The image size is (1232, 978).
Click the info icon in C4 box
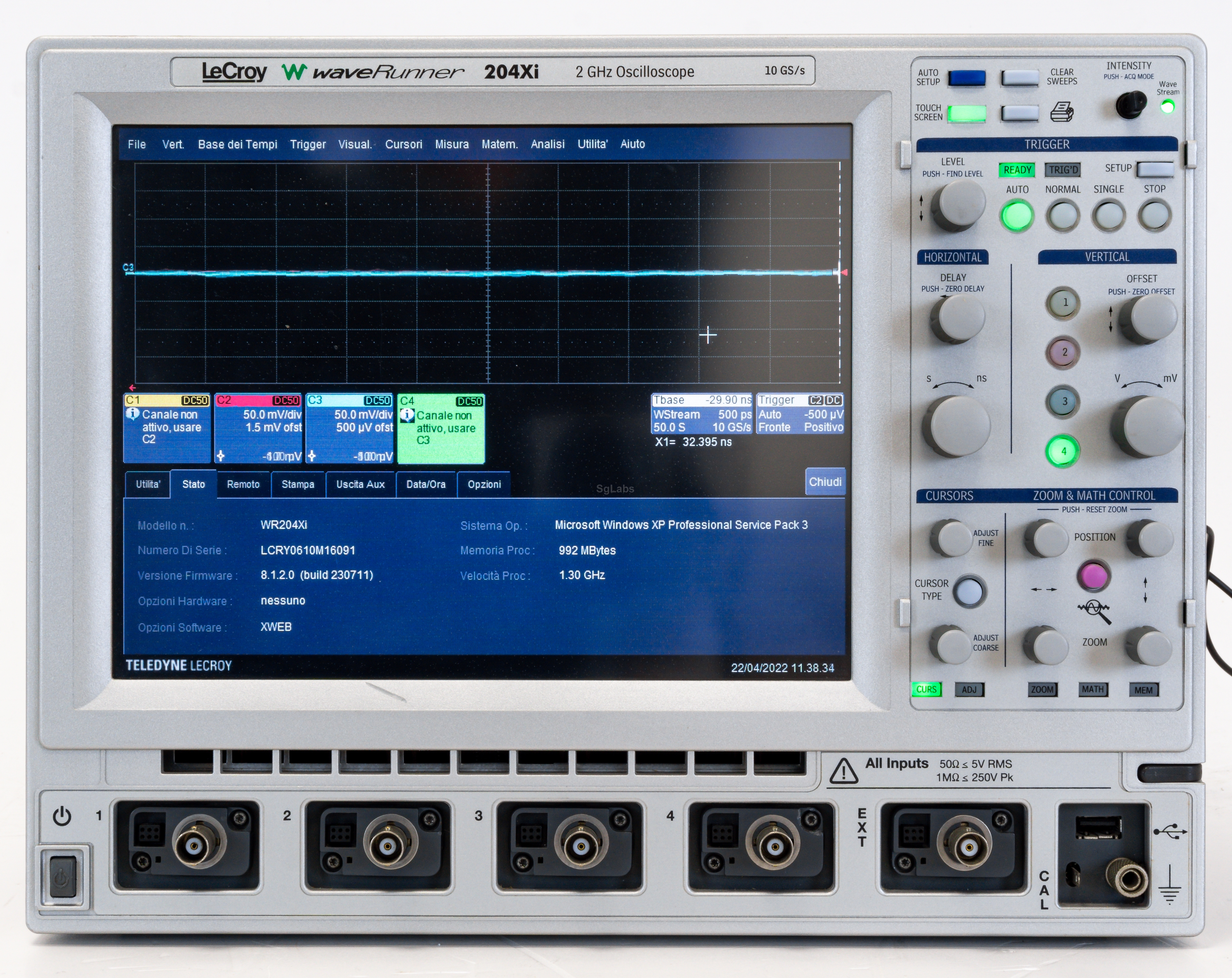coord(407,415)
